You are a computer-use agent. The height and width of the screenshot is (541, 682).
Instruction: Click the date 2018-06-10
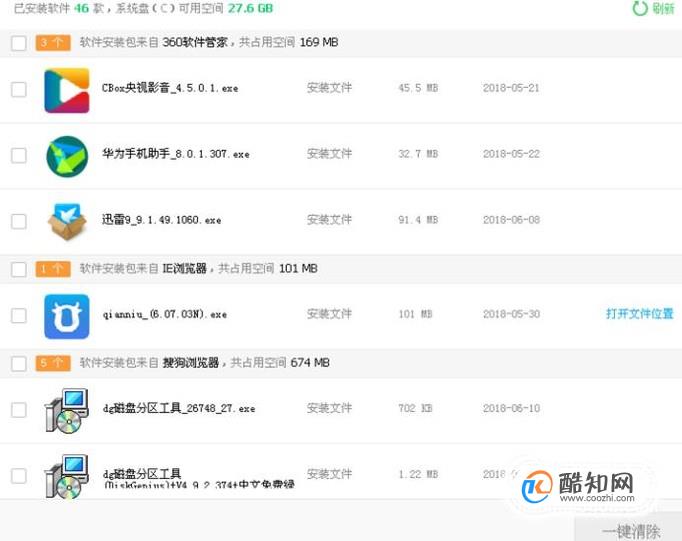pyautogui.click(x=511, y=408)
